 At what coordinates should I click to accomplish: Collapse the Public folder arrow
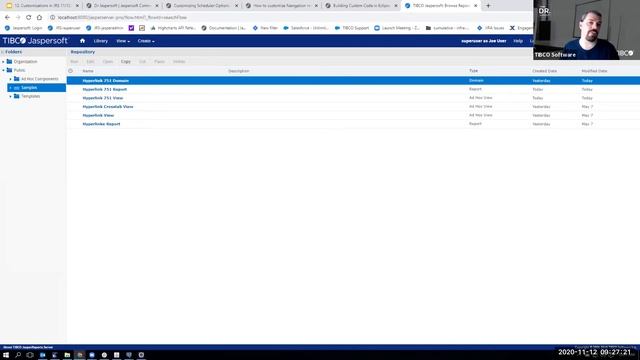3,70
